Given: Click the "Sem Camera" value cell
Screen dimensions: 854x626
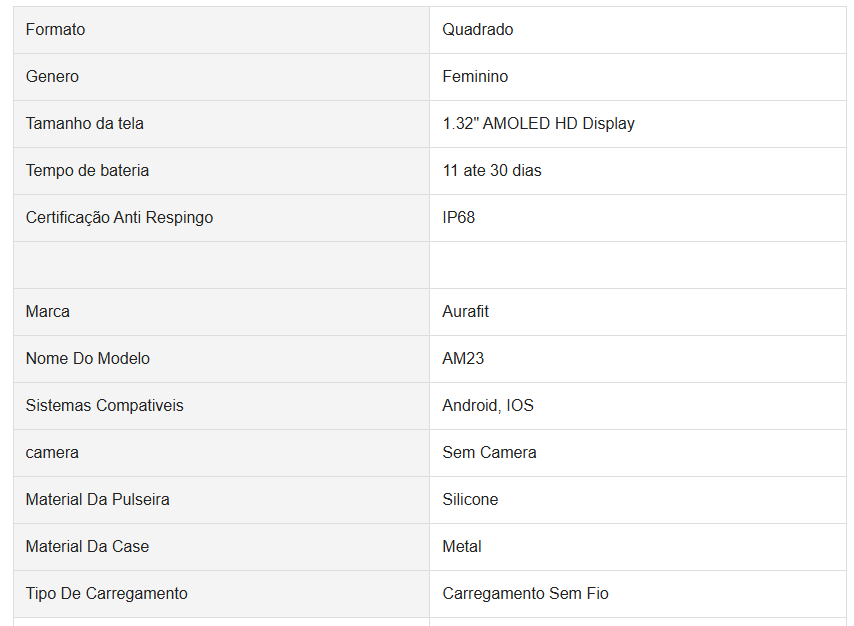Looking at the screenshot, I should [x=489, y=453].
